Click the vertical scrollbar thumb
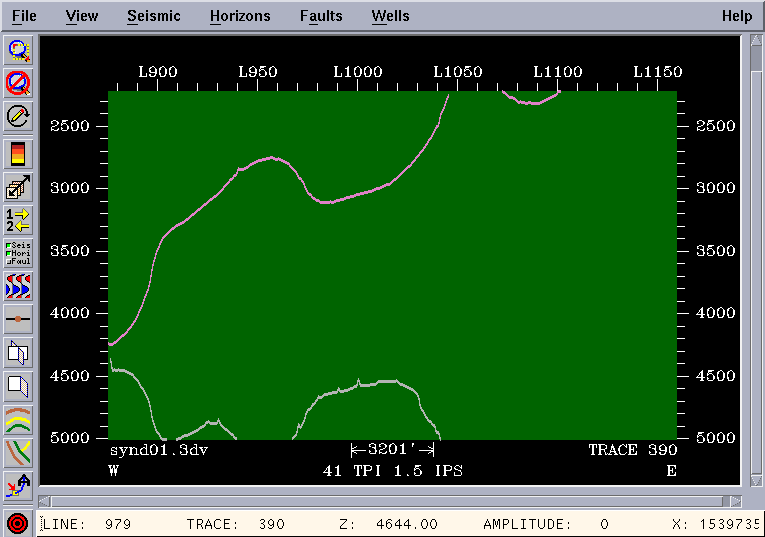Viewport: 765px width, 537px height. pyautogui.click(x=756, y=272)
